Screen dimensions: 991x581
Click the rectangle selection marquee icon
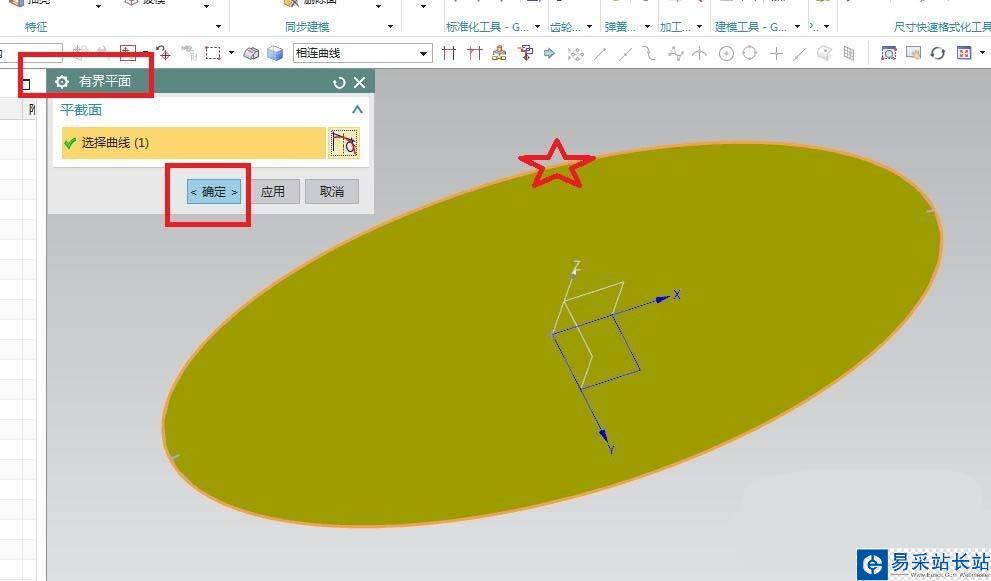pos(213,53)
